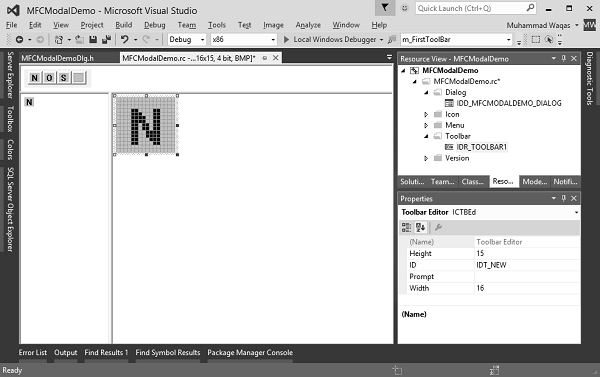Undo the last action
600x377 pixels.
click(x=125, y=39)
